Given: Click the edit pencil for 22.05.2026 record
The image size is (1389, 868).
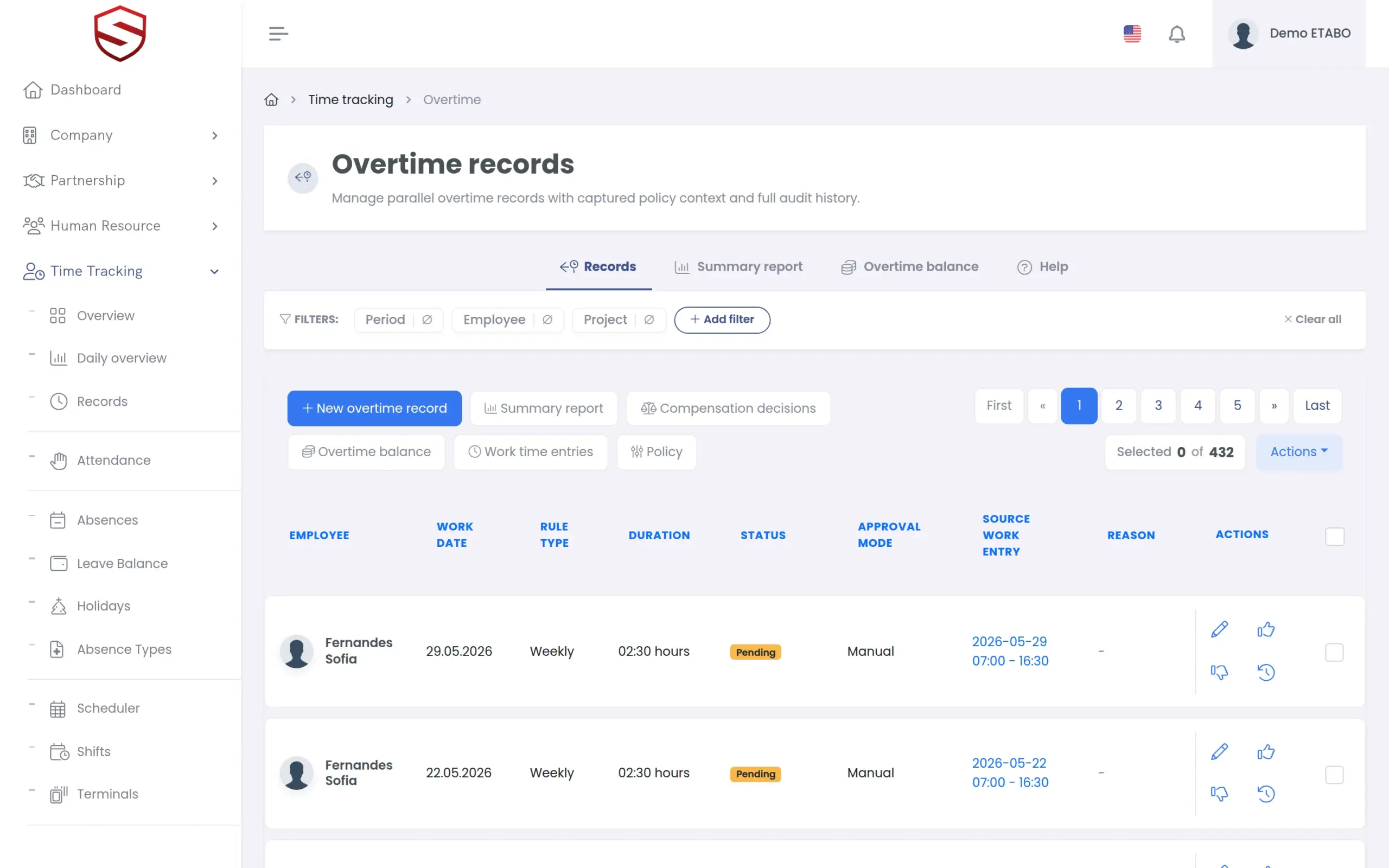Looking at the screenshot, I should click(1219, 751).
